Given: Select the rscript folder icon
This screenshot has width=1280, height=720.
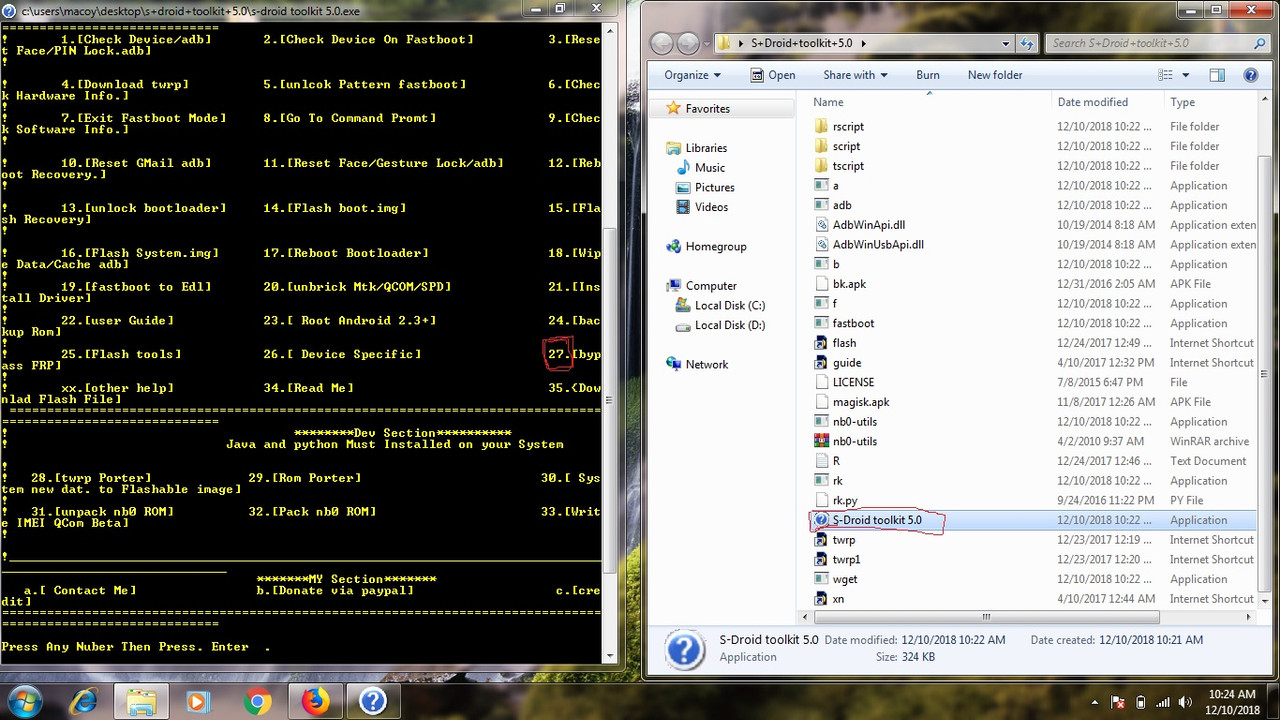Looking at the screenshot, I should [821, 127].
